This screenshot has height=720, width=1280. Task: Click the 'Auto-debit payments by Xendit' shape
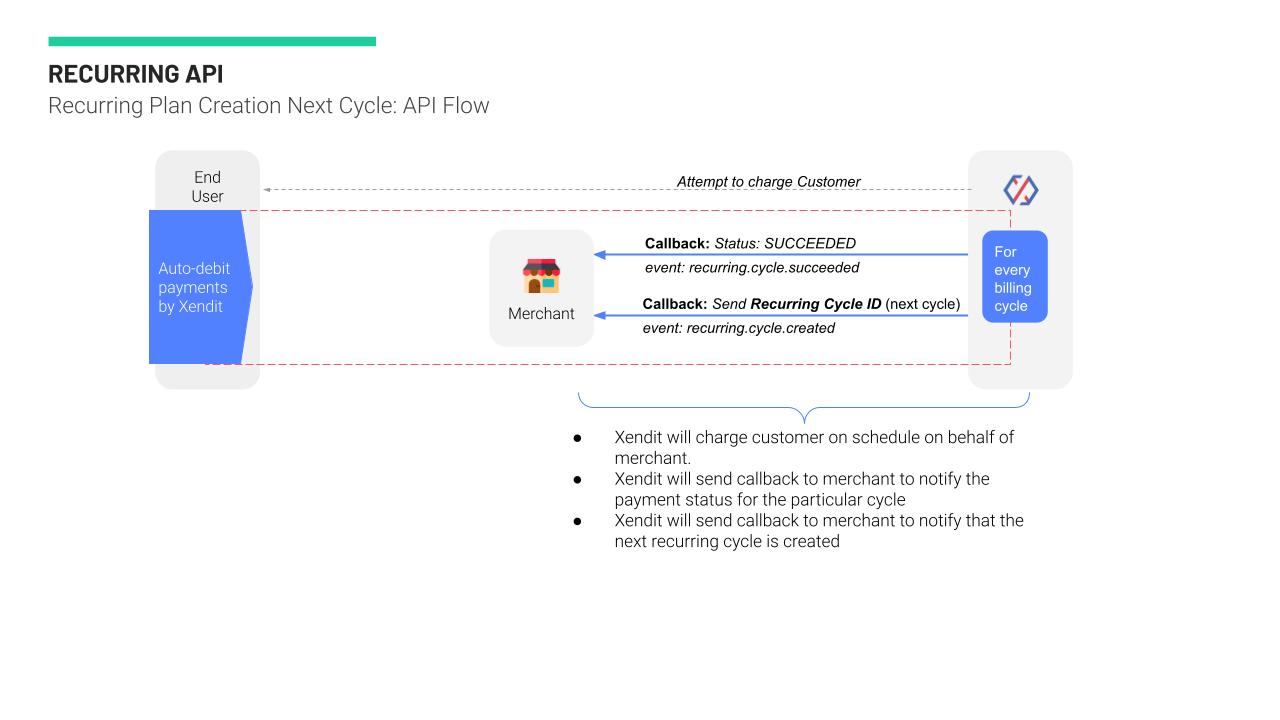(200, 287)
